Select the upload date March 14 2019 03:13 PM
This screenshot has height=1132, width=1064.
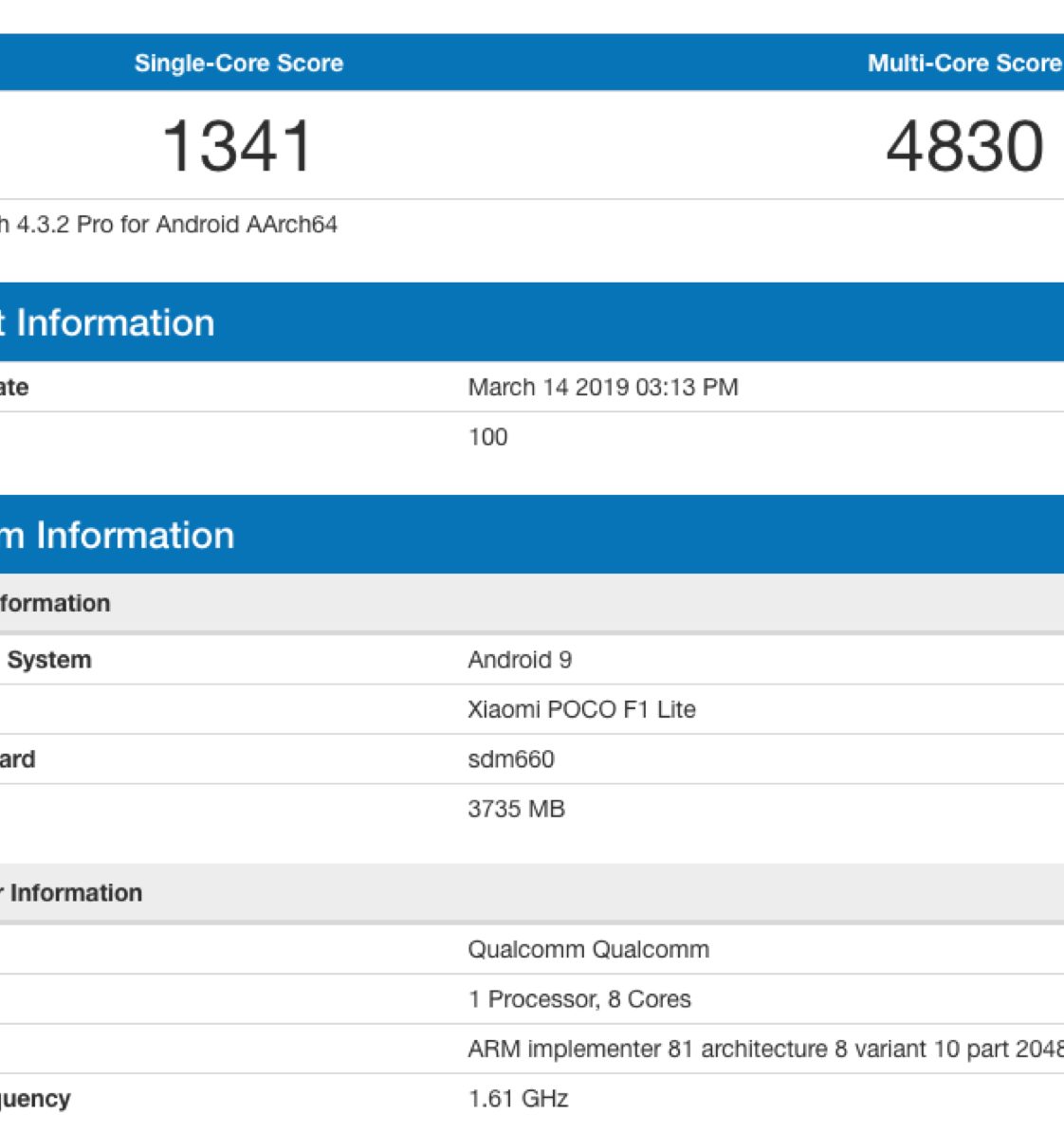pyautogui.click(x=602, y=387)
